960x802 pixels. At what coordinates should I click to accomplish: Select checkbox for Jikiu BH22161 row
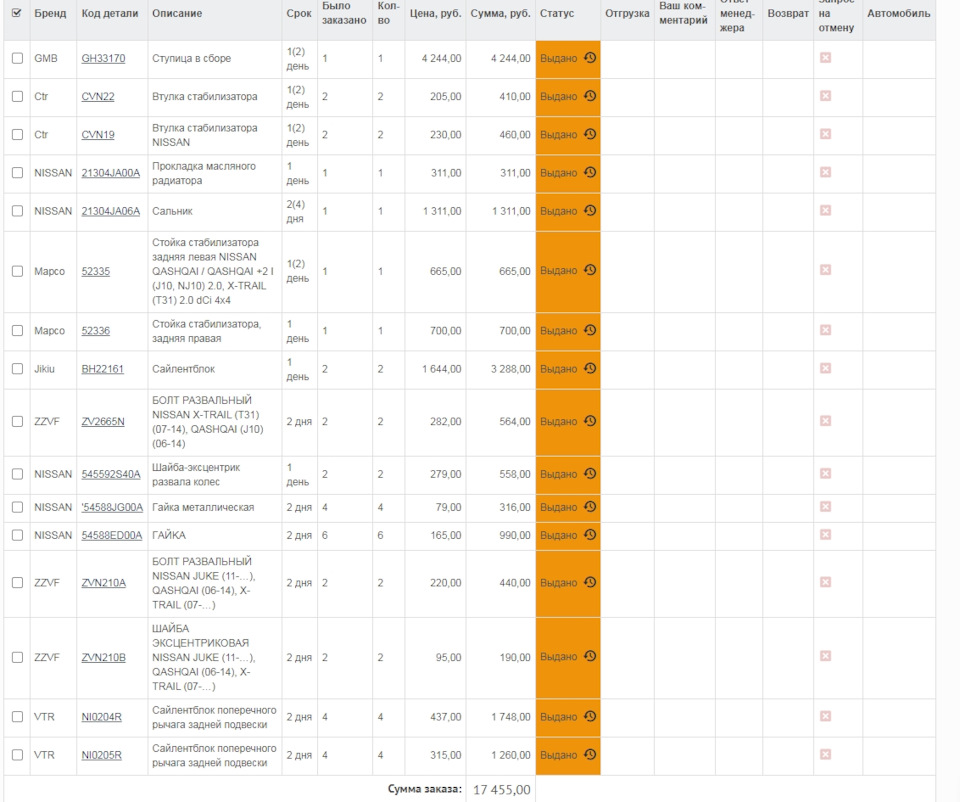17,369
